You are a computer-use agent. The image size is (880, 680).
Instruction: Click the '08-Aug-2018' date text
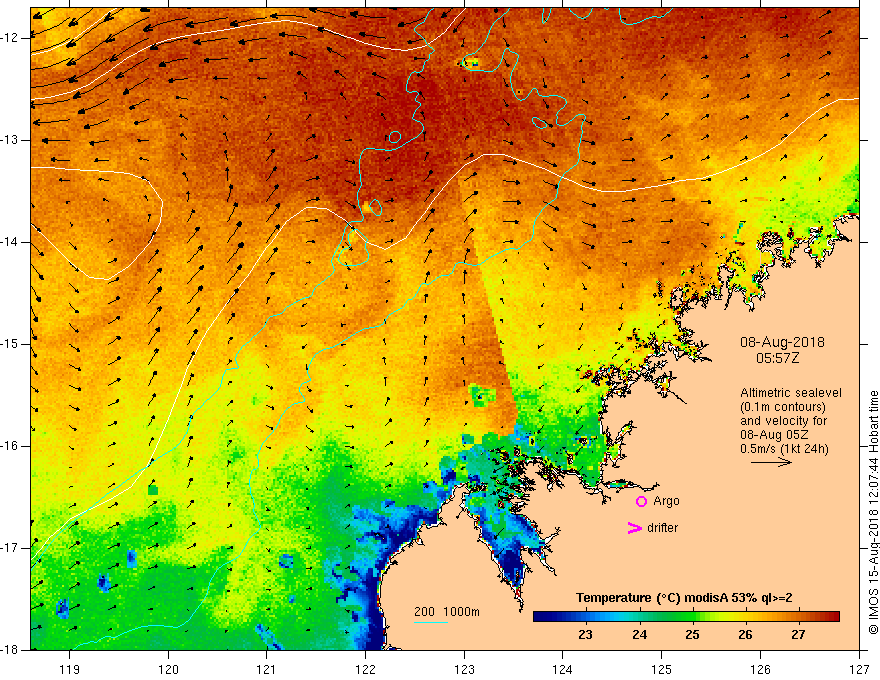pyautogui.click(x=782, y=342)
